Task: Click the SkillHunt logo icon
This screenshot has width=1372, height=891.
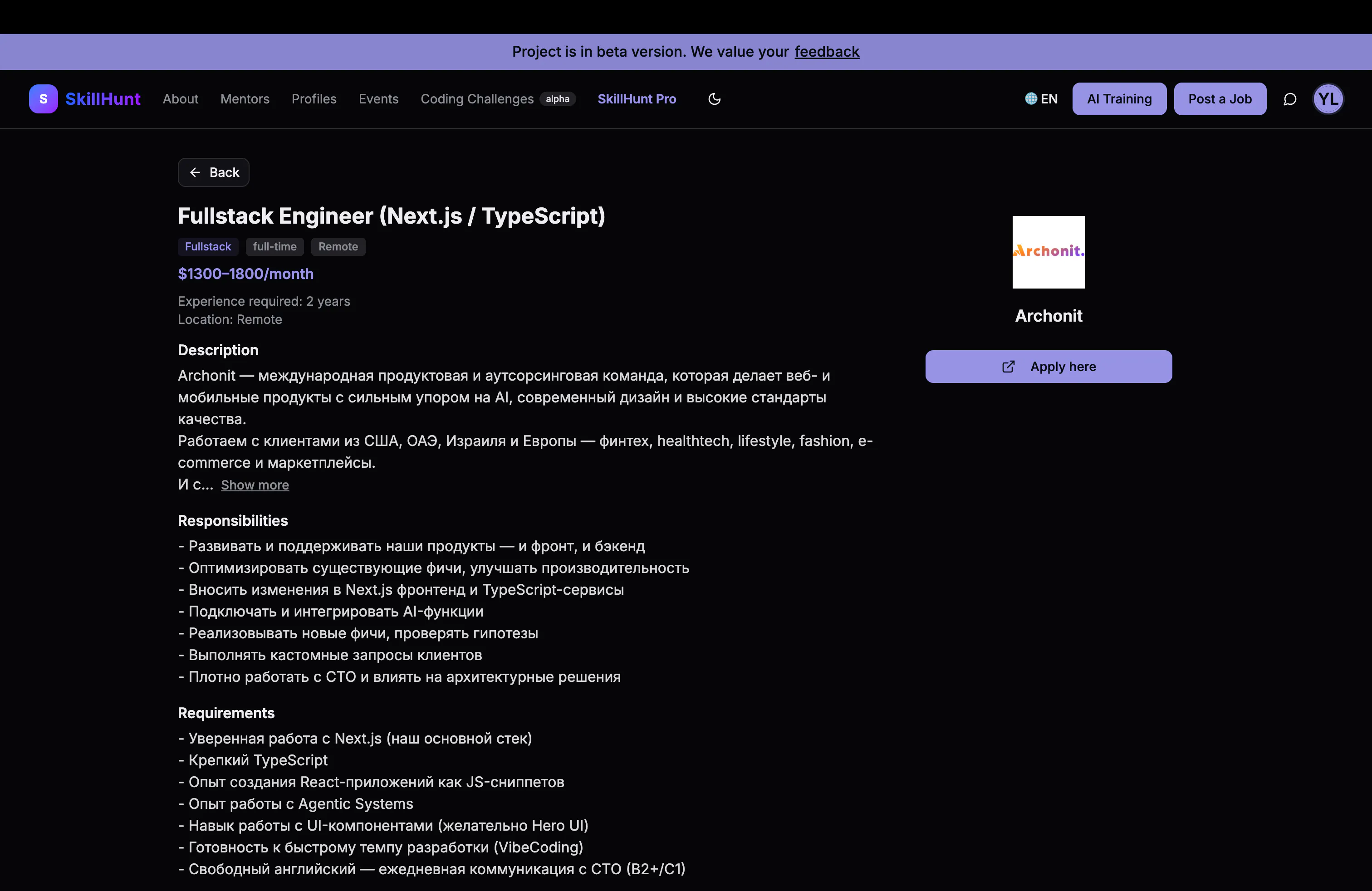Action: click(x=43, y=98)
